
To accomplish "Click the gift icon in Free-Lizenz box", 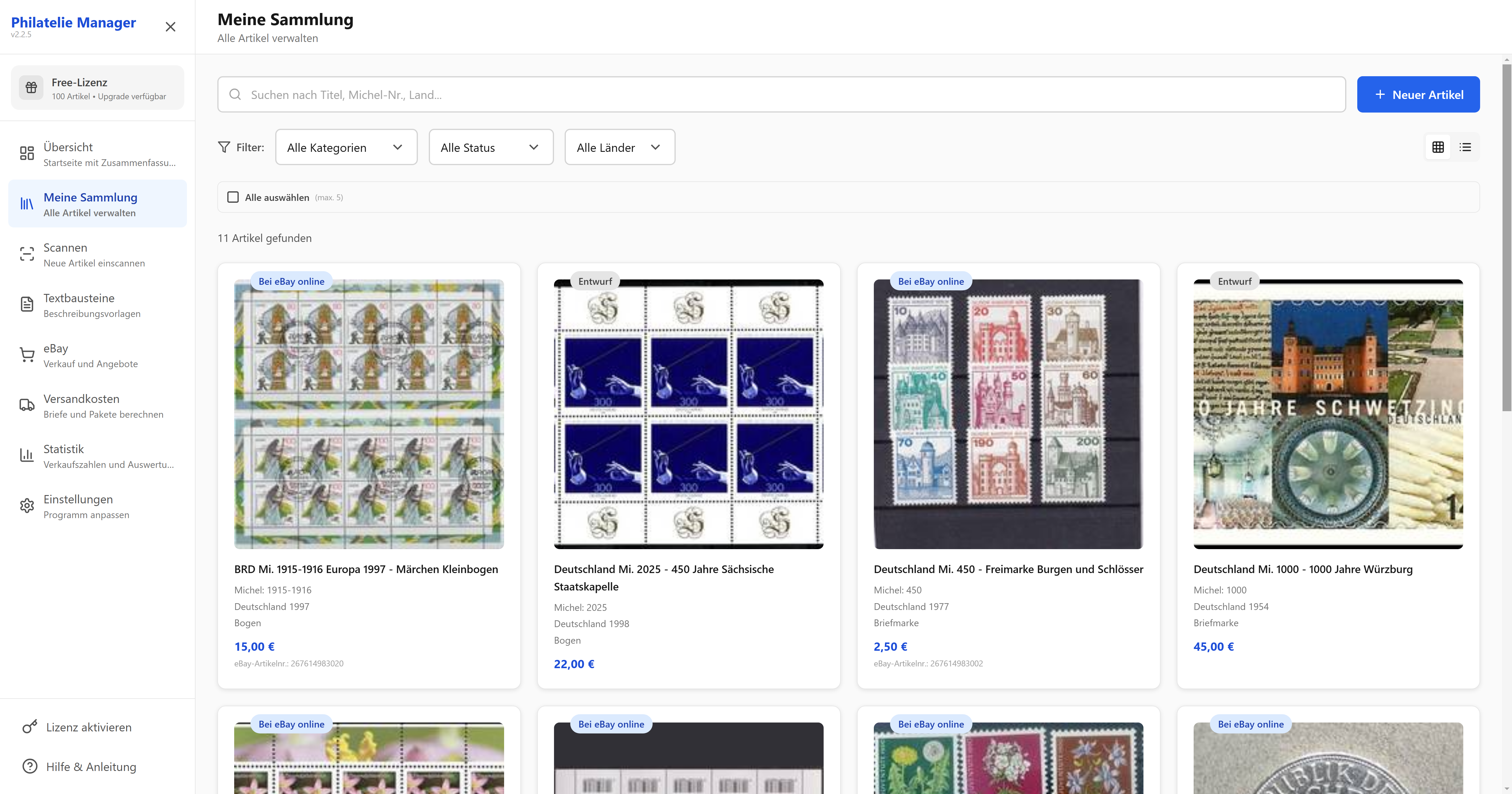I will tap(31, 87).
